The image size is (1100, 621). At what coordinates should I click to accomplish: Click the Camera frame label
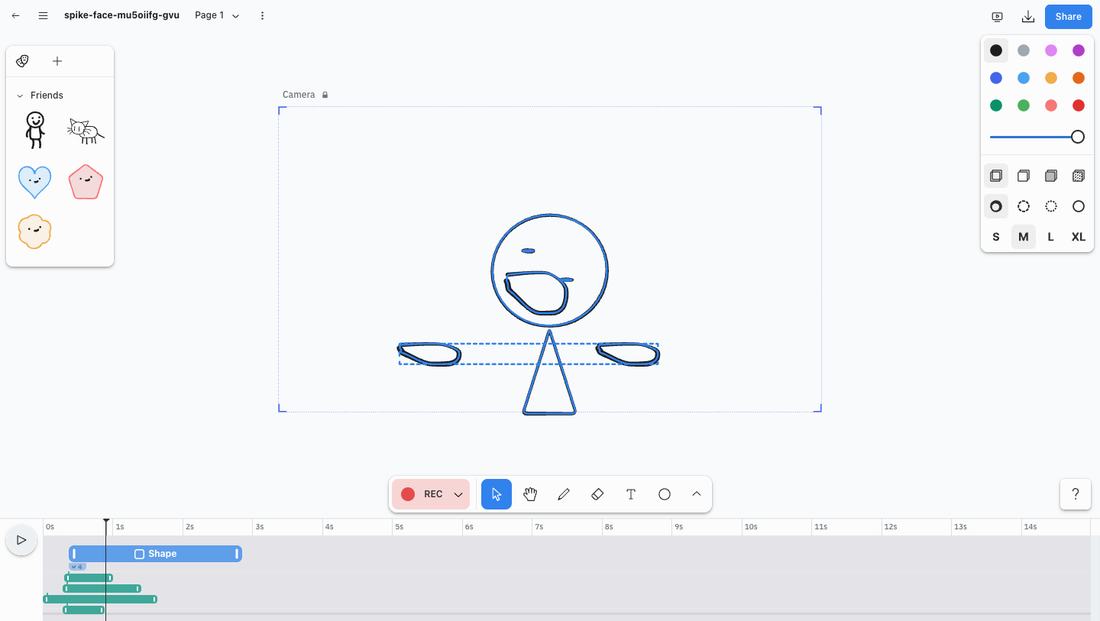click(299, 95)
